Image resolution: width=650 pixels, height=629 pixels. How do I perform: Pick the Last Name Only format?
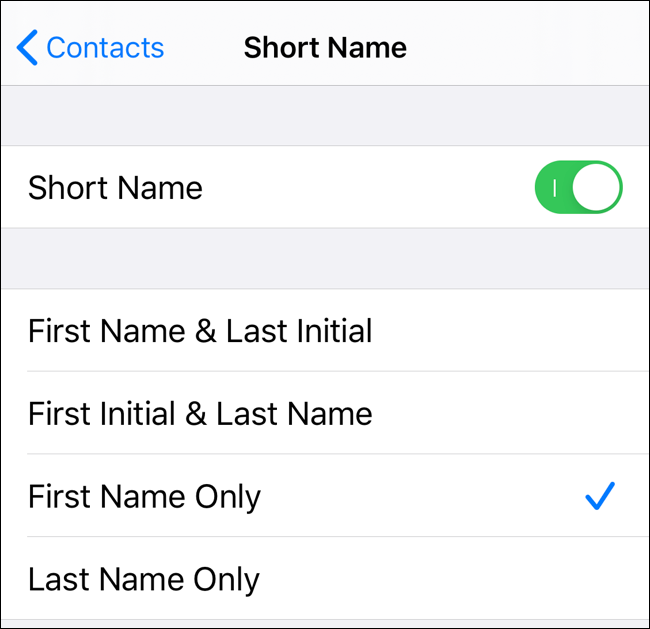tap(325, 578)
